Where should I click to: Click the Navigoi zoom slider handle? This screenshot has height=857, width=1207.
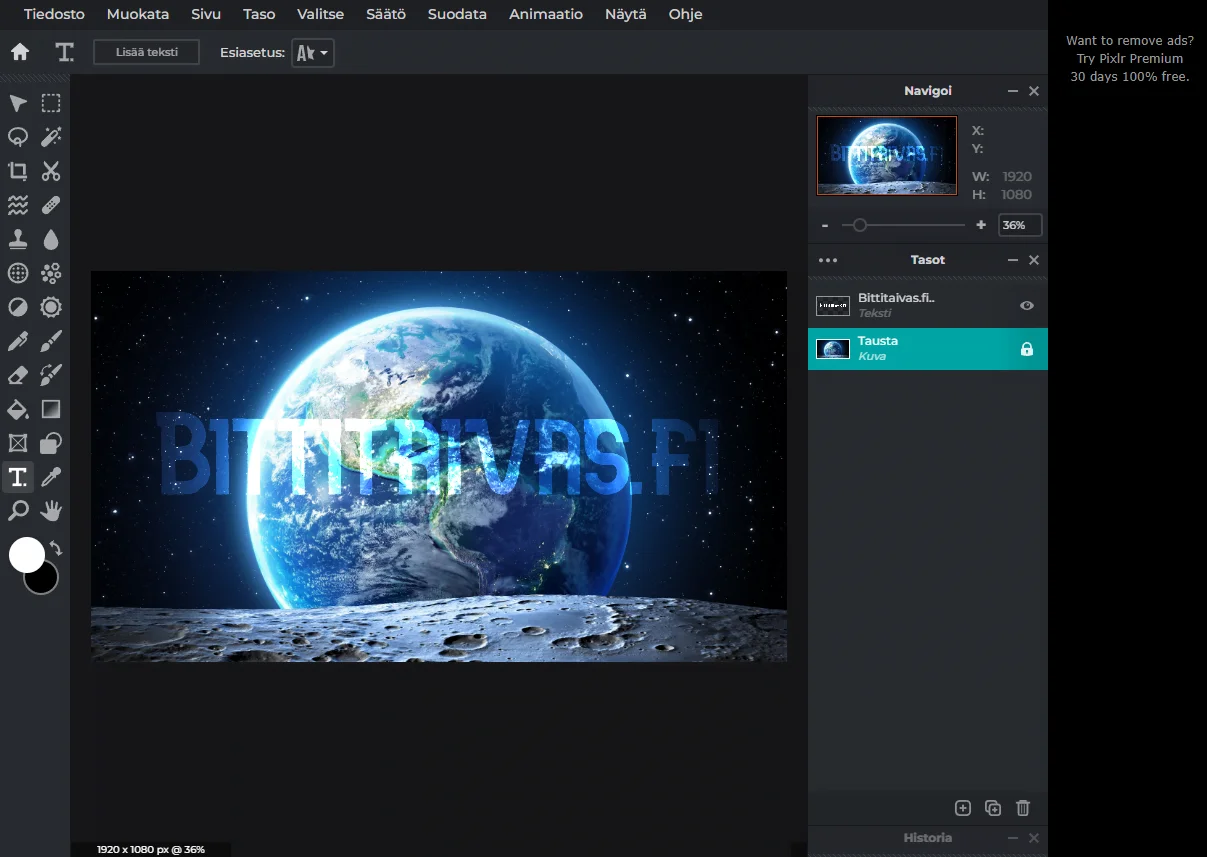859,225
